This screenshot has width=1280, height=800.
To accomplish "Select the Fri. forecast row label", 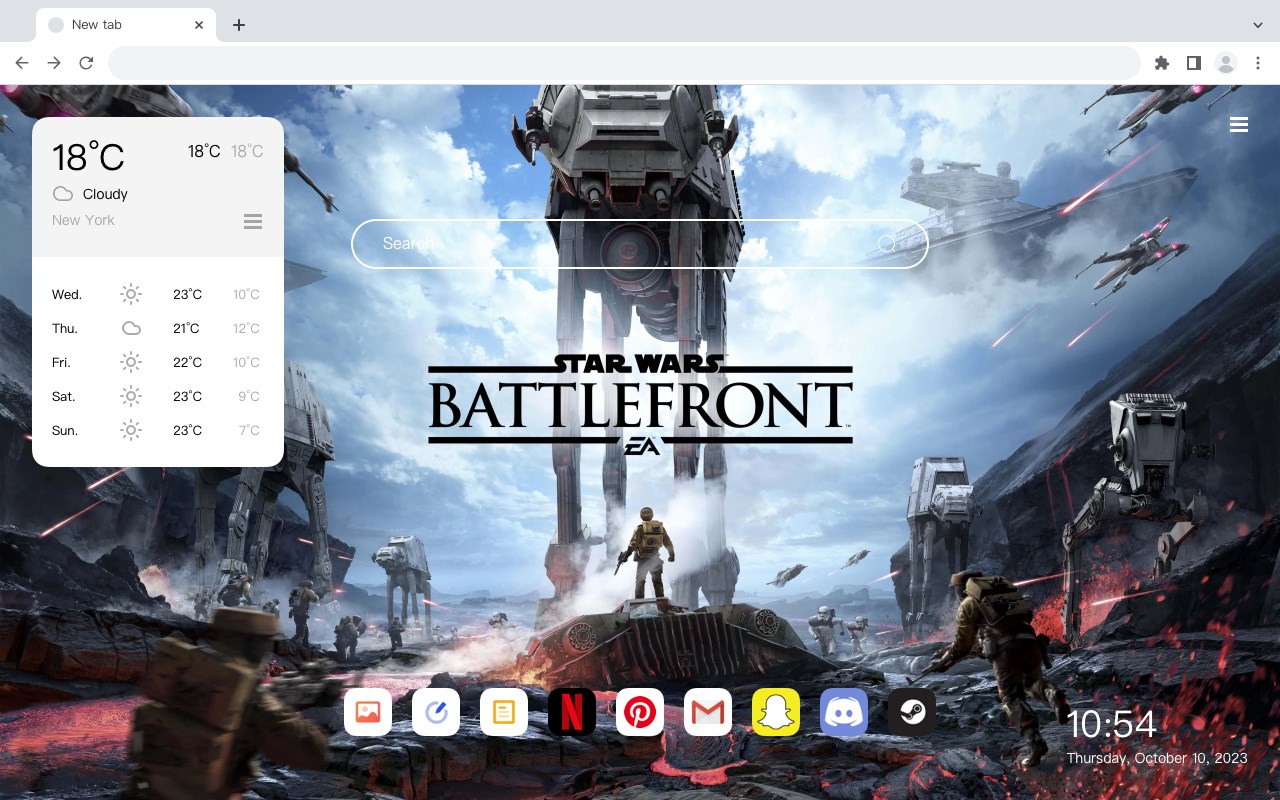I will point(61,362).
